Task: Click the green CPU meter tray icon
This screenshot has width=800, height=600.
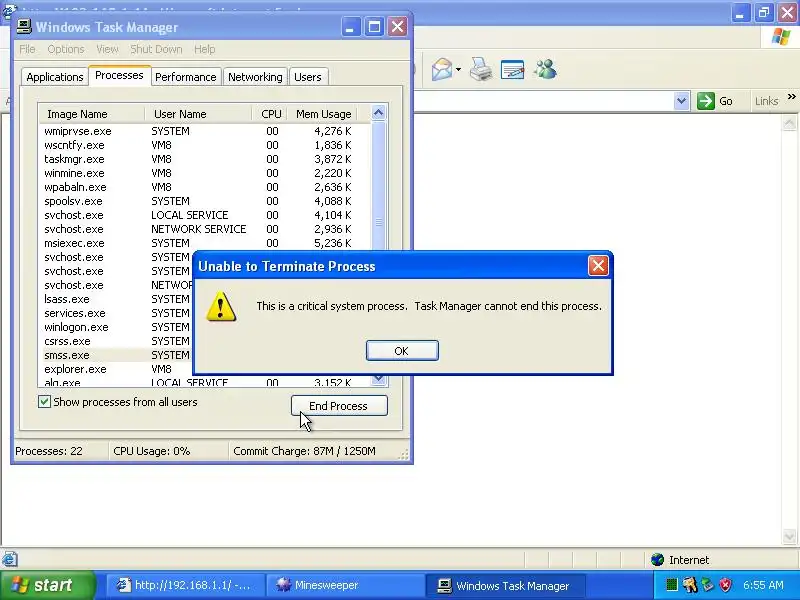Action: pos(672,584)
